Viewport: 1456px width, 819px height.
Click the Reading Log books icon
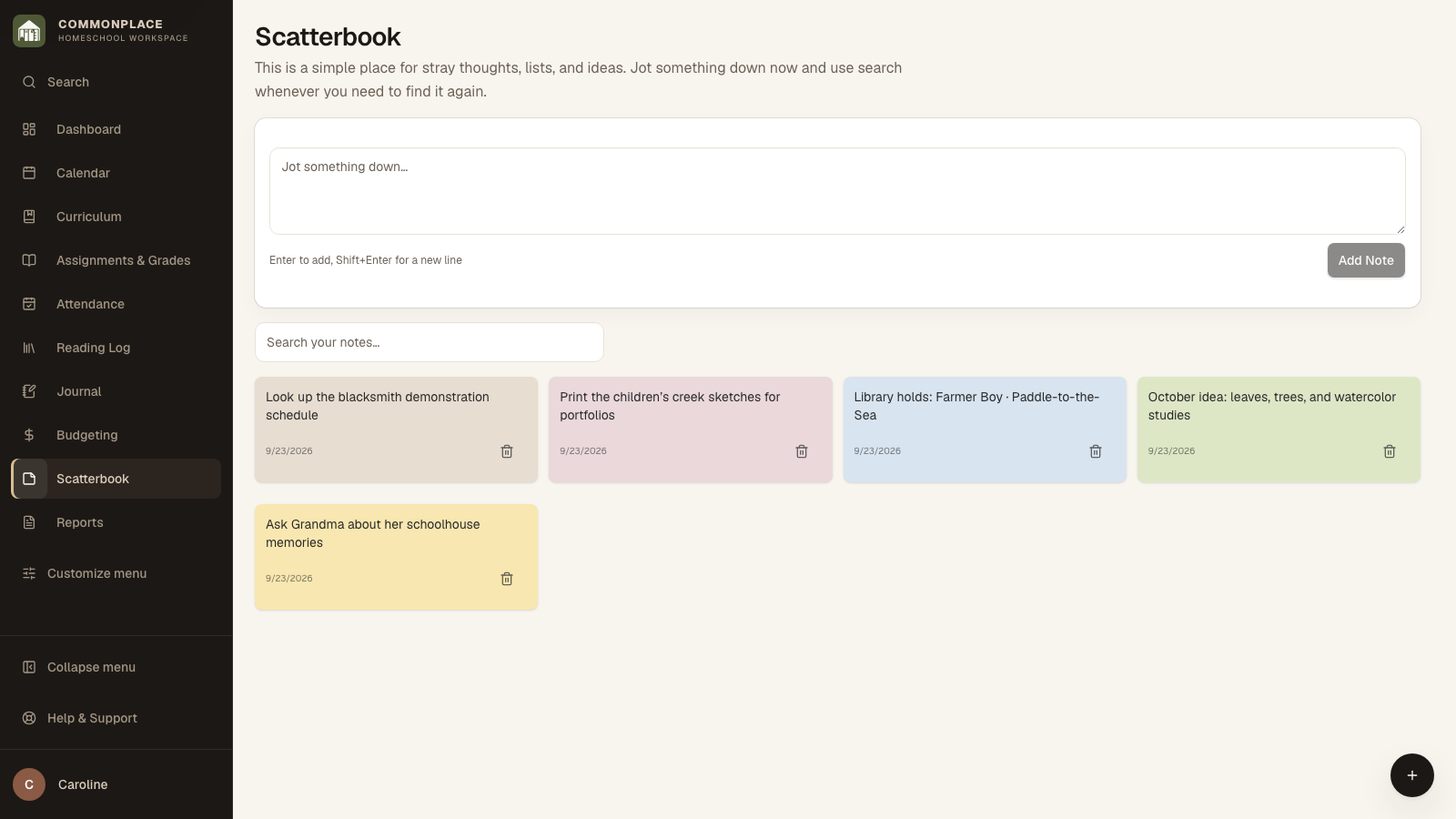29,348
